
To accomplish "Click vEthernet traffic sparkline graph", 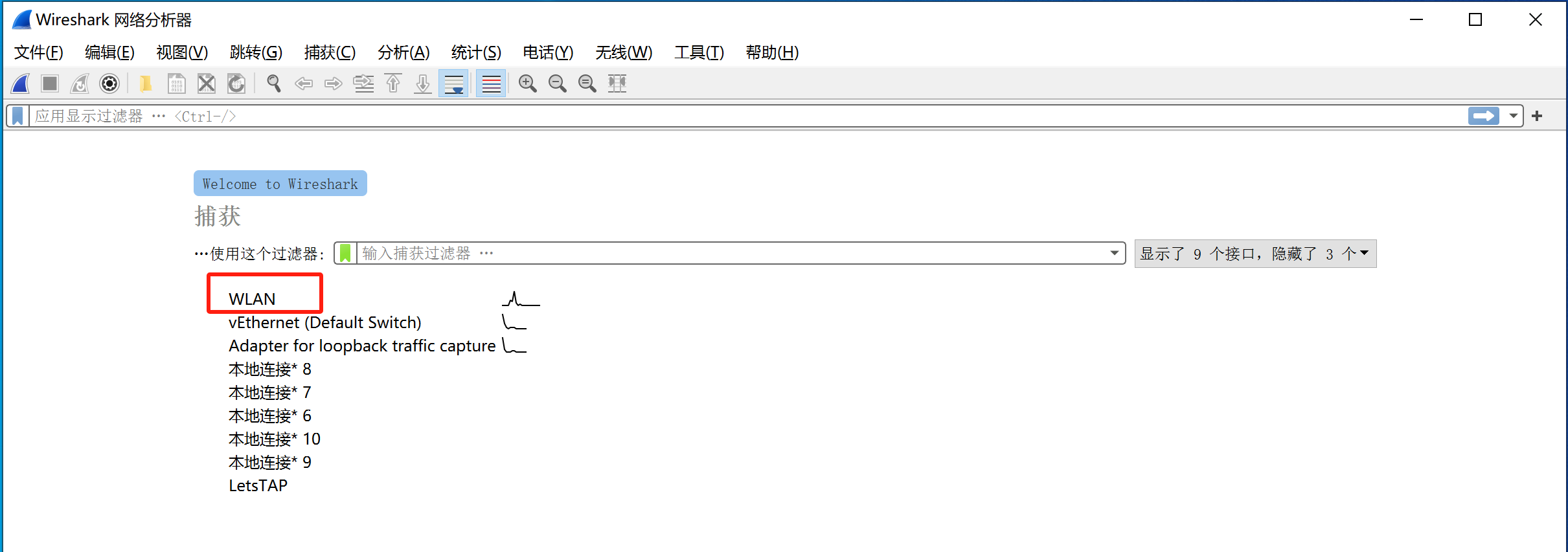I will tap(514, 322).
